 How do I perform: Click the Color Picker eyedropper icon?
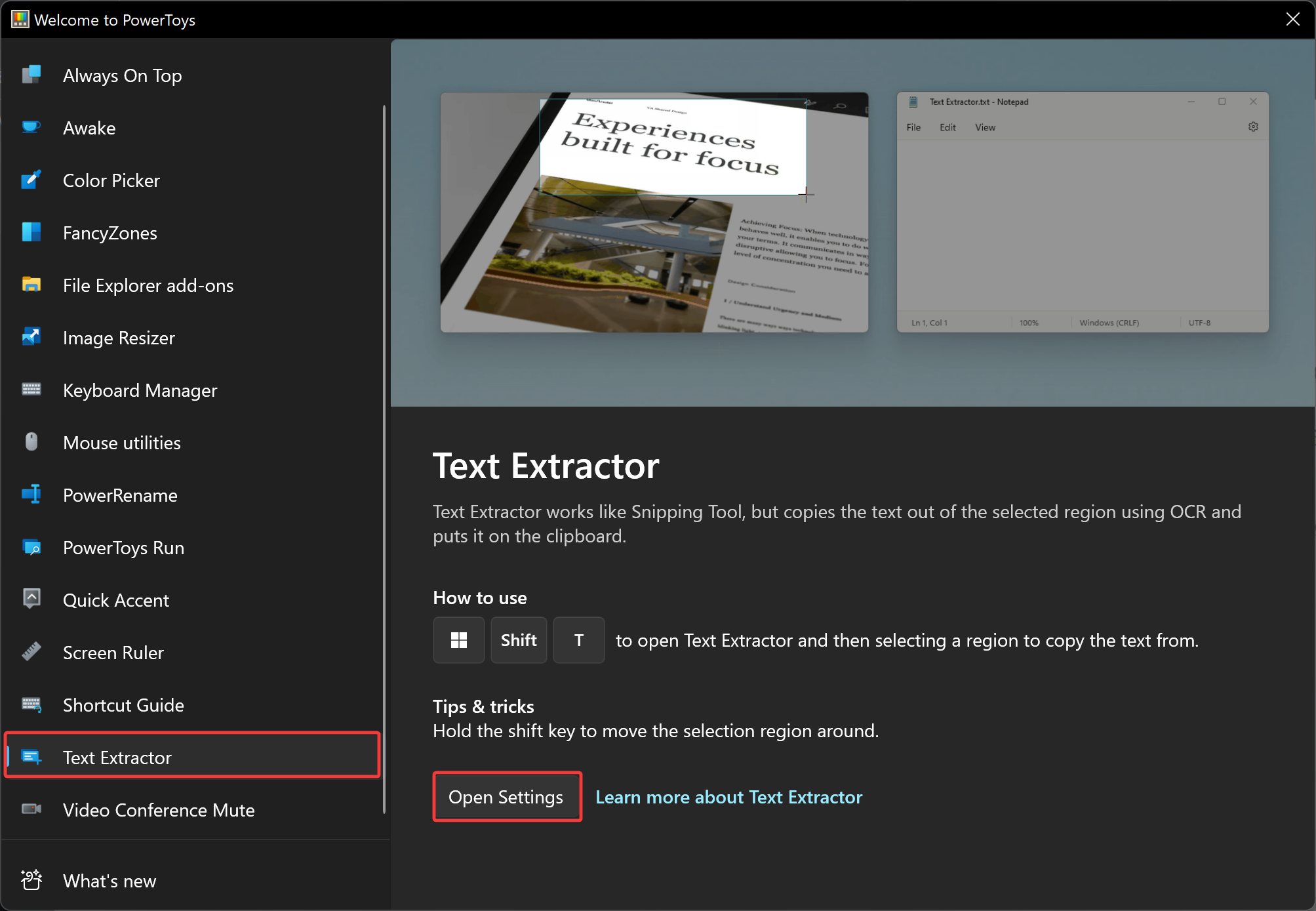31,180
